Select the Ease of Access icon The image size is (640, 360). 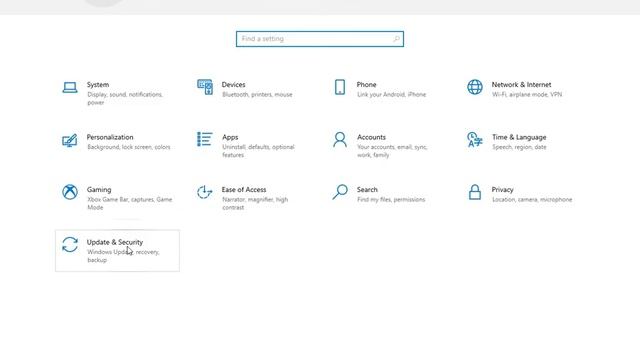pos(204,192)
